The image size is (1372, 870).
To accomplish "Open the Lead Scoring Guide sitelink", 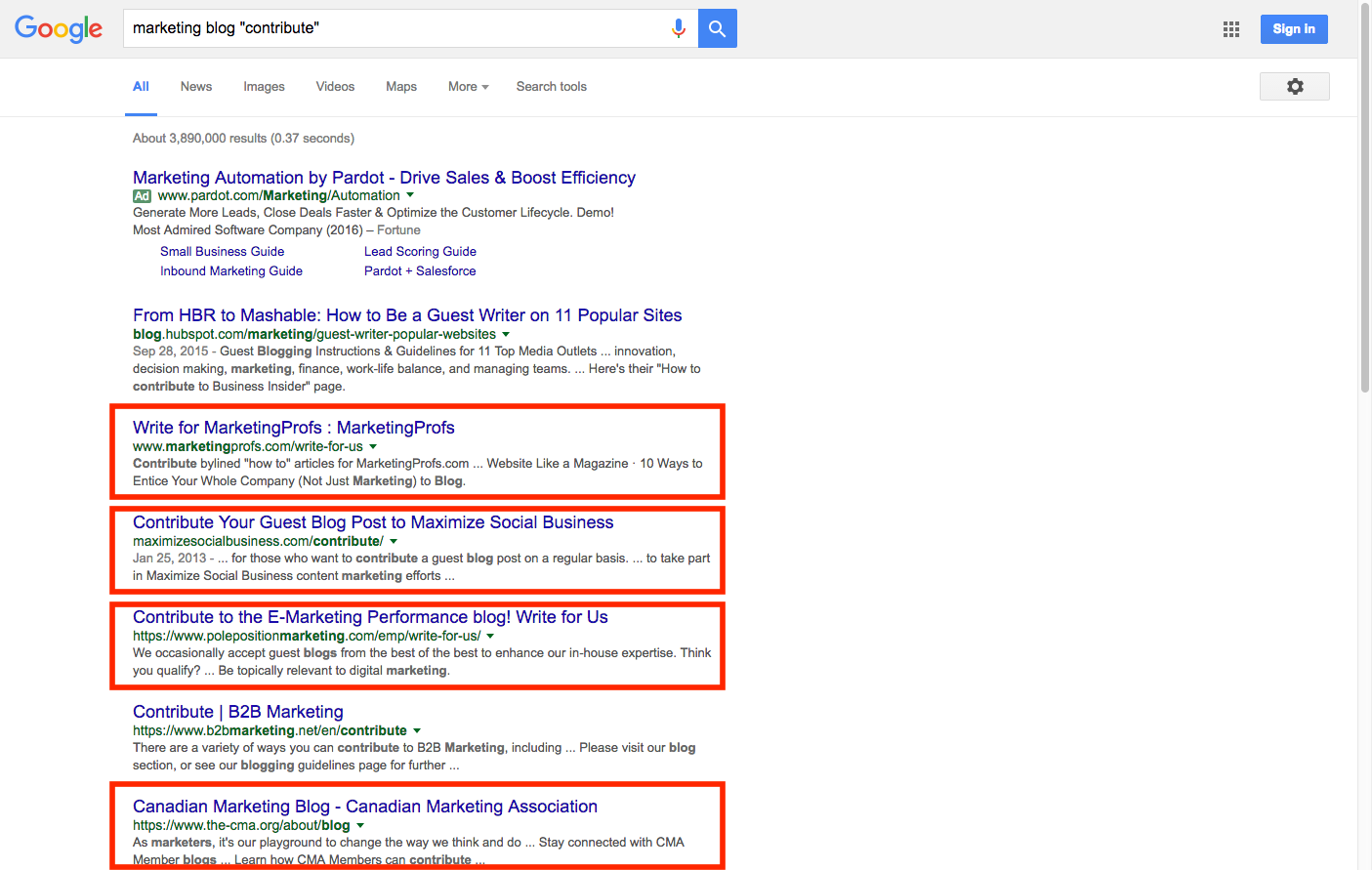I will tap(420, 252).
